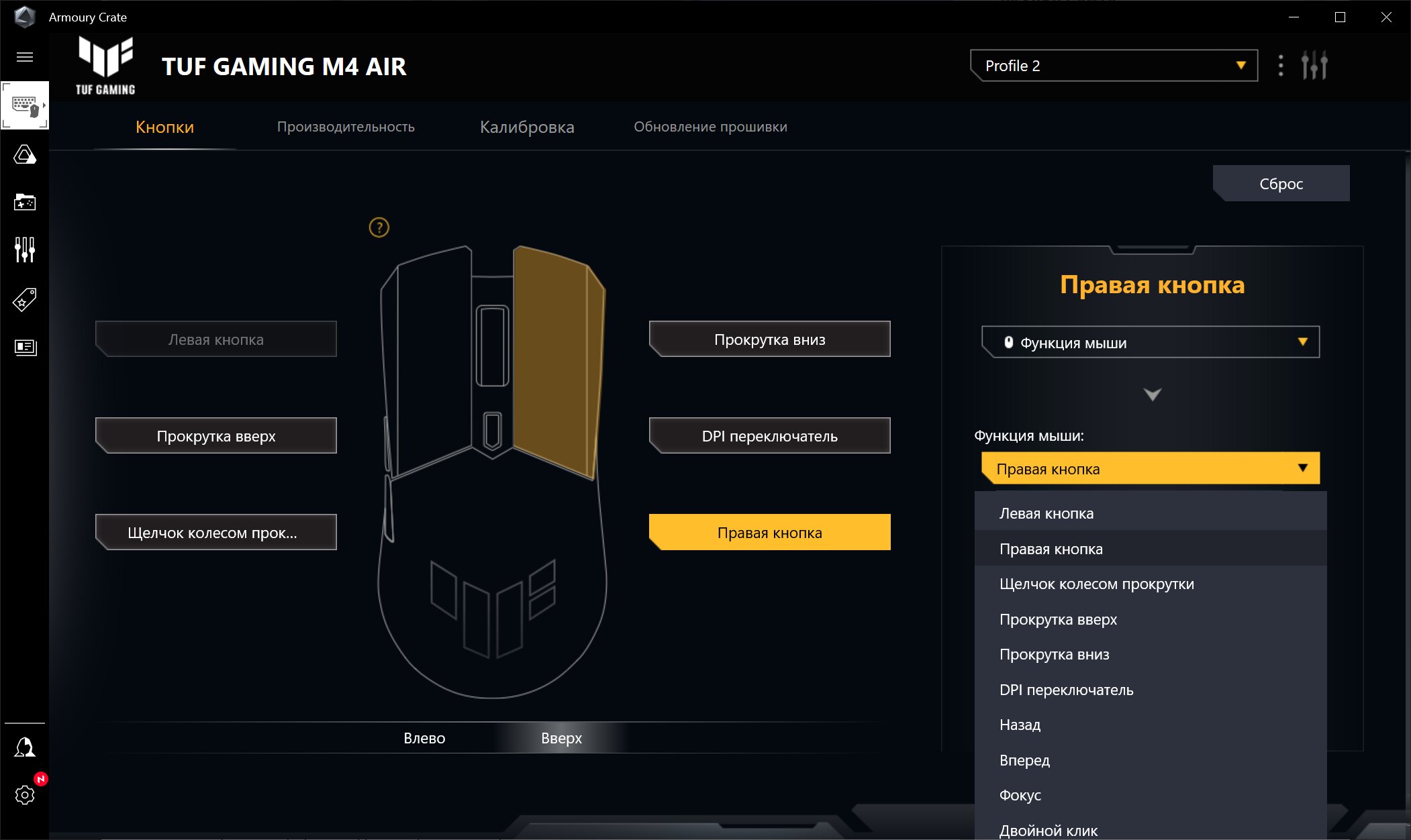
Task: Select the DPI переключатель mouse button
Action: click(770, 435)
